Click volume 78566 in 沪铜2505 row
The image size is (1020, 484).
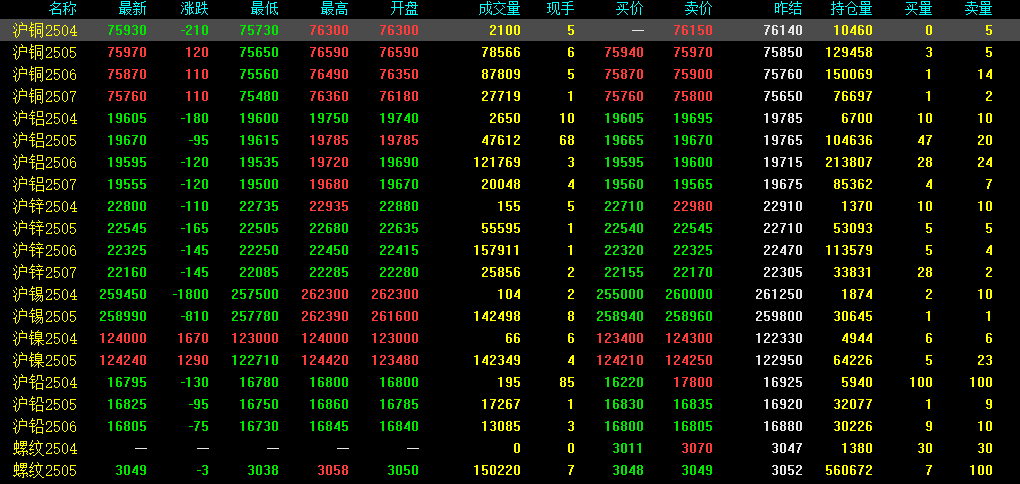tap(501, 52)
